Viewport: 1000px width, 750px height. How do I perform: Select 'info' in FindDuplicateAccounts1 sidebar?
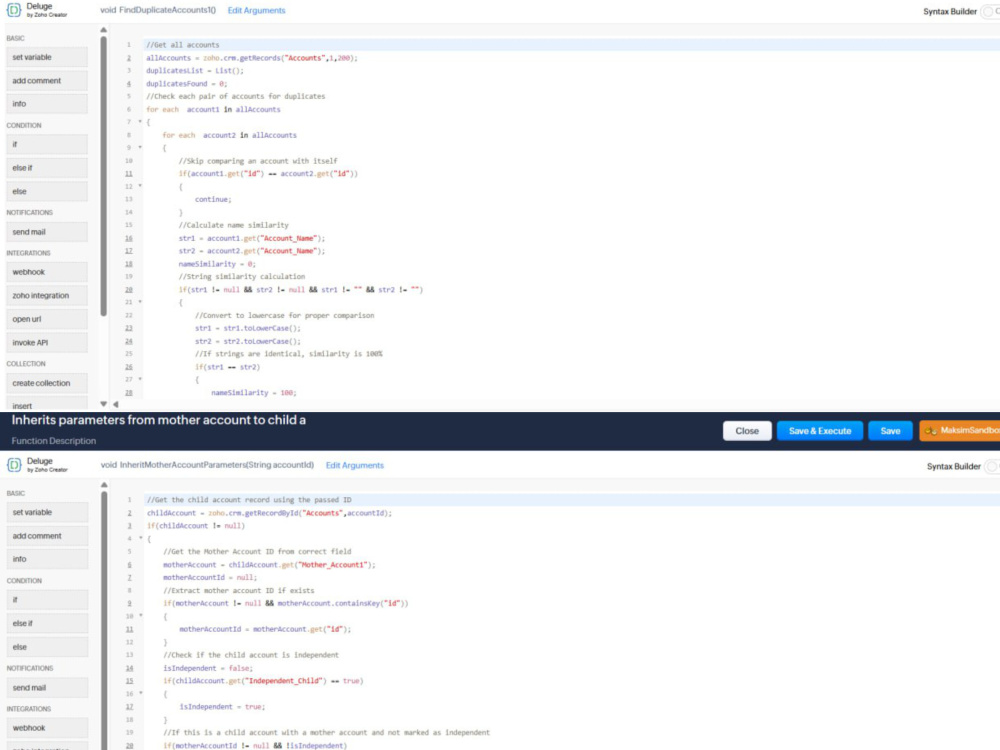point(47,103)
